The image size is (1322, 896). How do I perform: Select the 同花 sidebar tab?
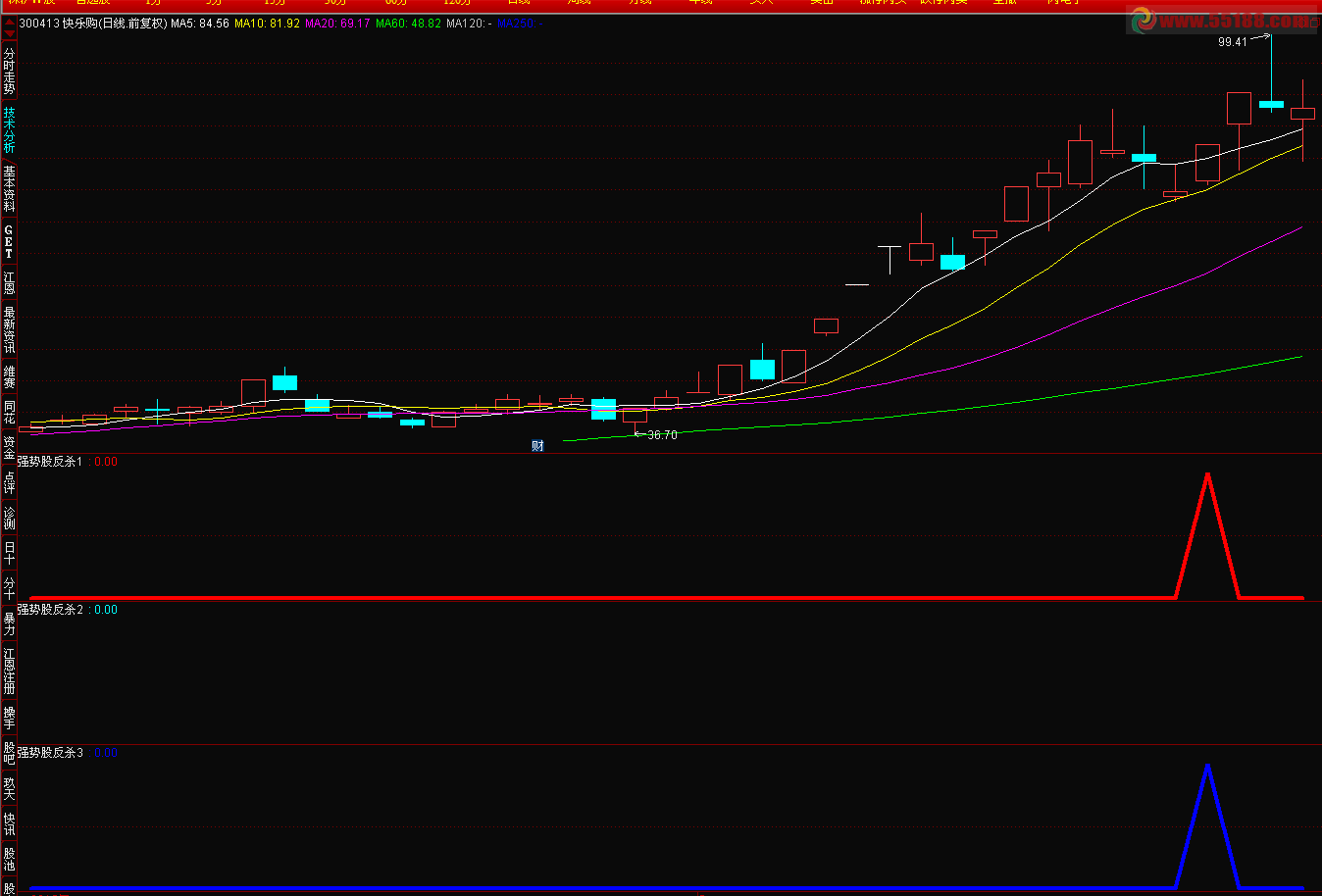click(x=9, y=413)
